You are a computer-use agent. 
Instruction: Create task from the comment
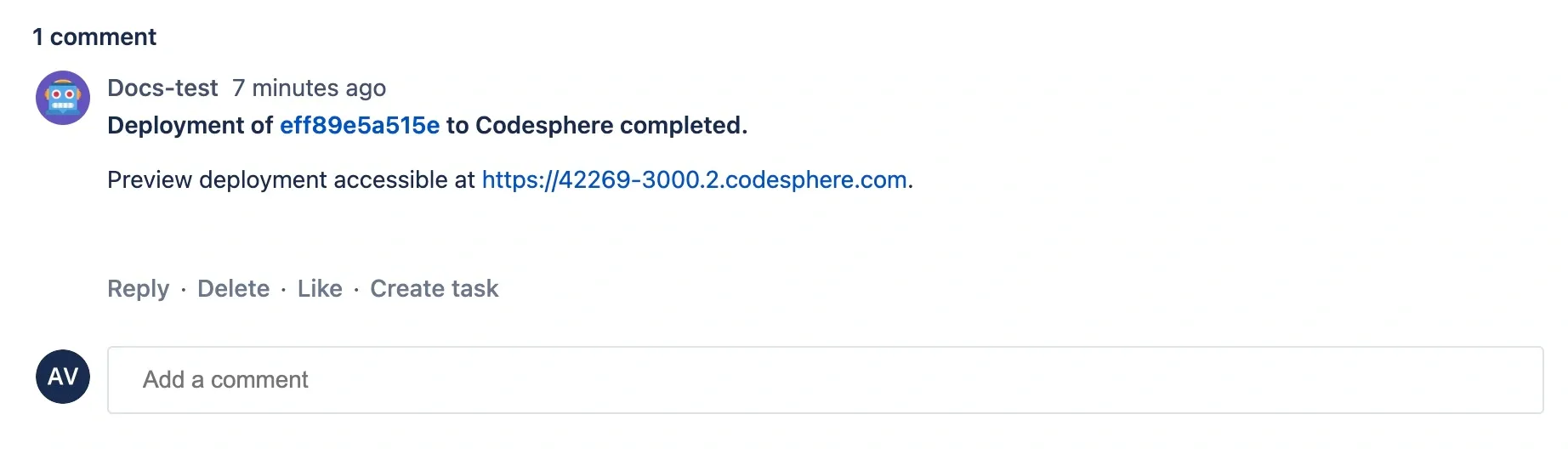pos(434,289)
